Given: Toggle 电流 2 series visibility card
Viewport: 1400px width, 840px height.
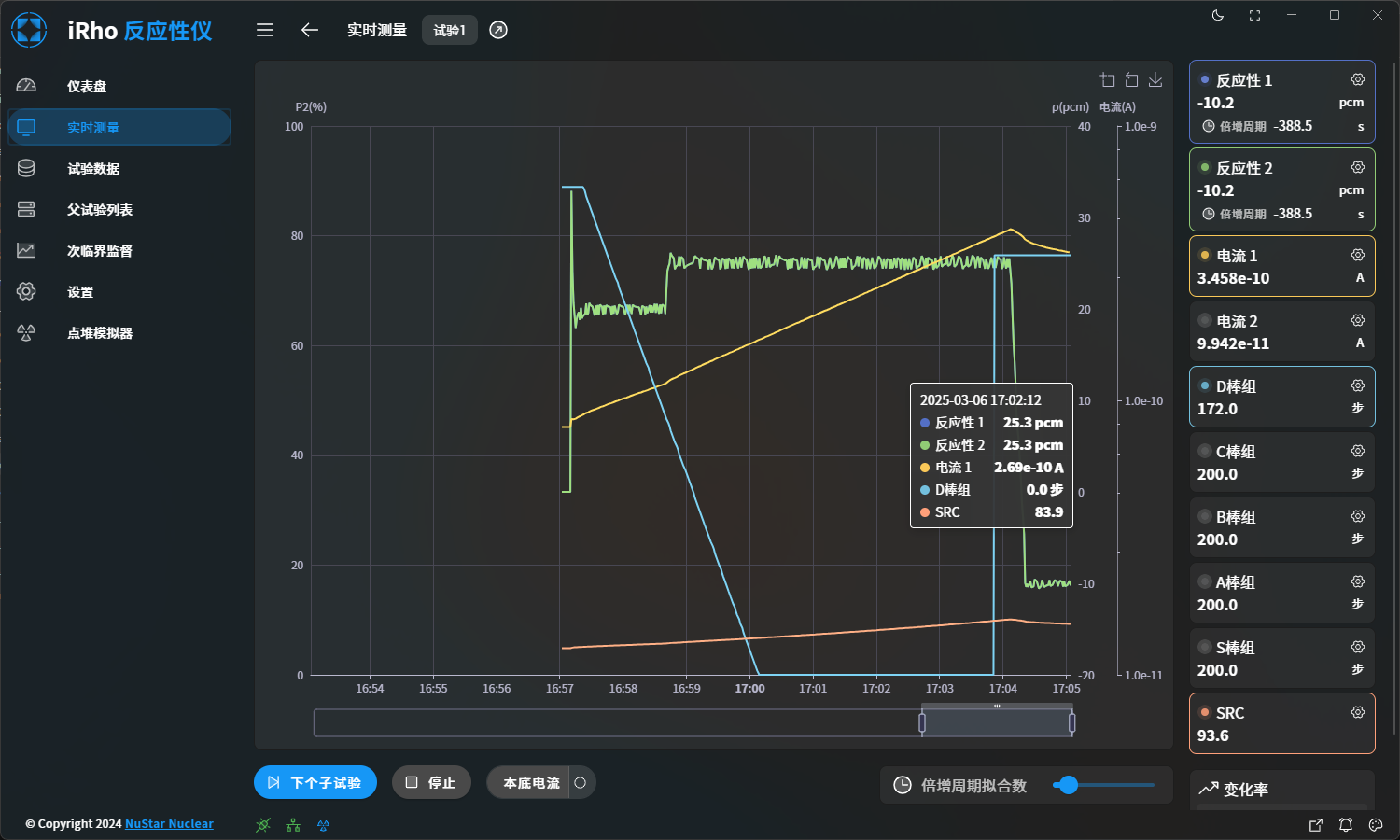Looking at the screenshot, I should click(1281, 332).
